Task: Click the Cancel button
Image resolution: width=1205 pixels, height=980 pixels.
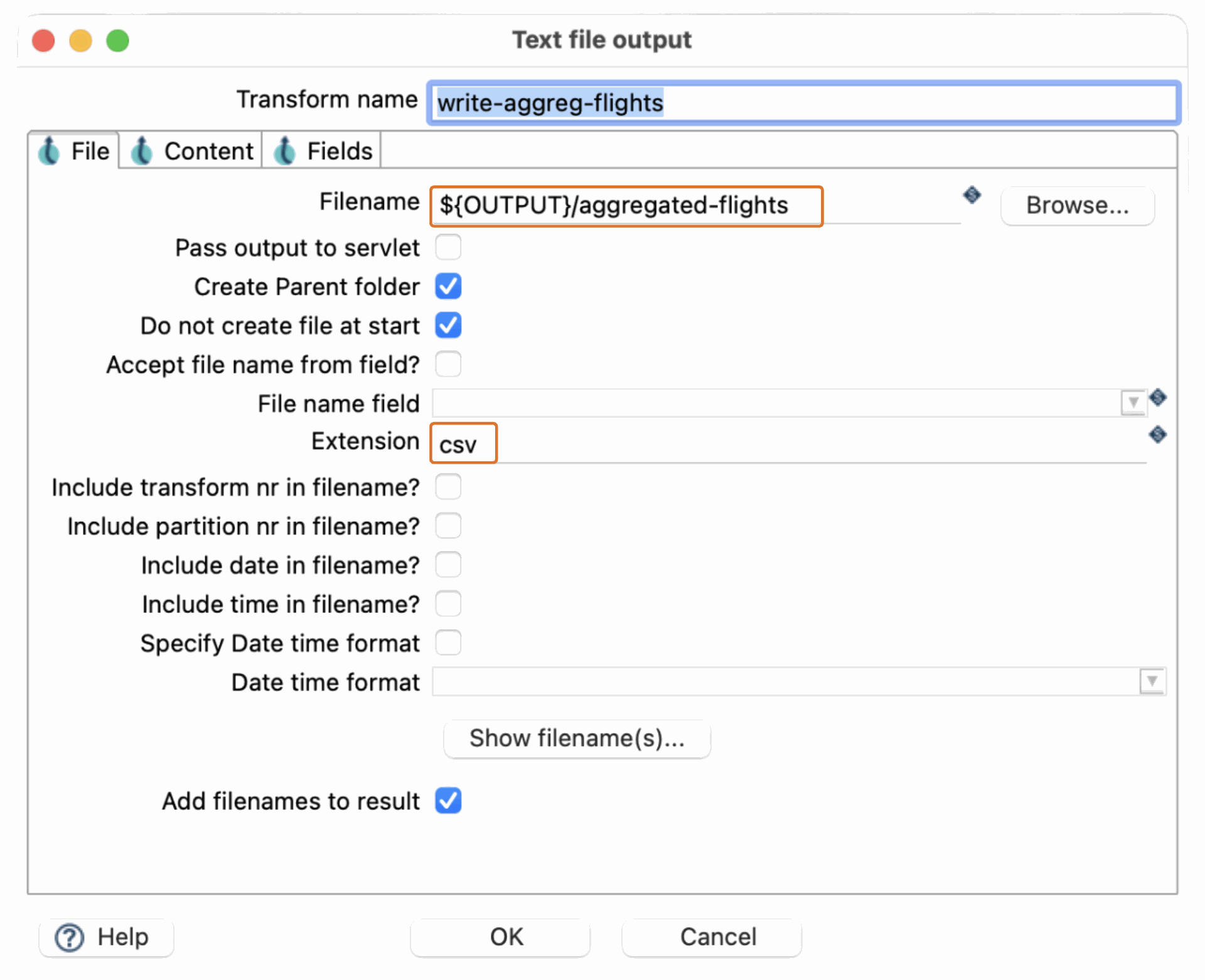Action: [712, 937]
